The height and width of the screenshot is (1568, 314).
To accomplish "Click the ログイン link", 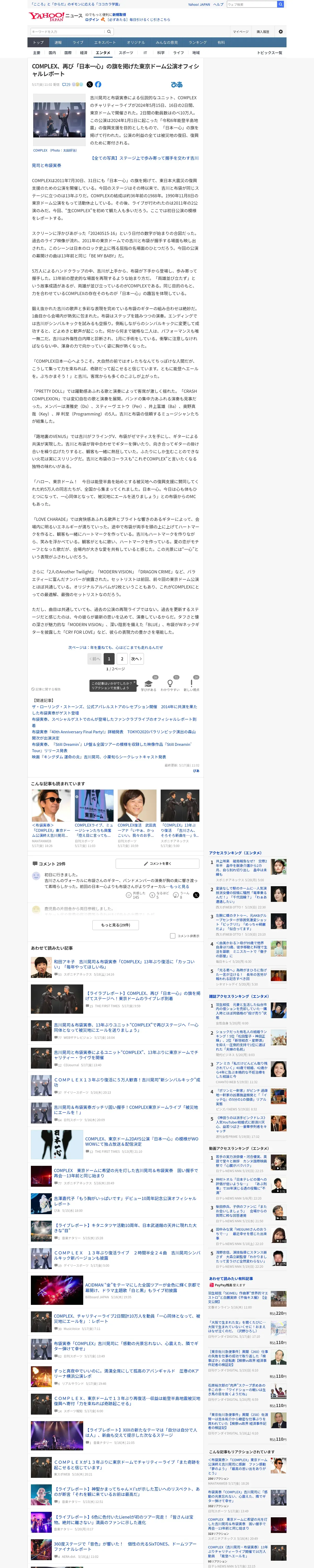I will pyautogui.click(x=92, y=20).
